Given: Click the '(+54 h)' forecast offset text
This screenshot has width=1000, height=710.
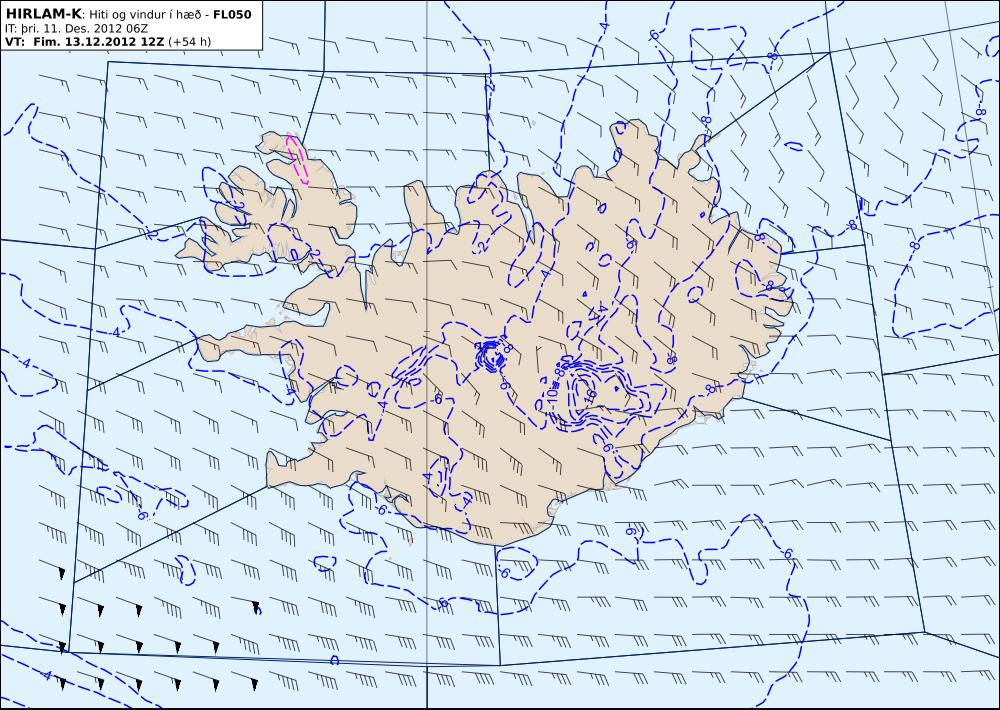Looking at the screenshot, I should (x=189, y=42).
